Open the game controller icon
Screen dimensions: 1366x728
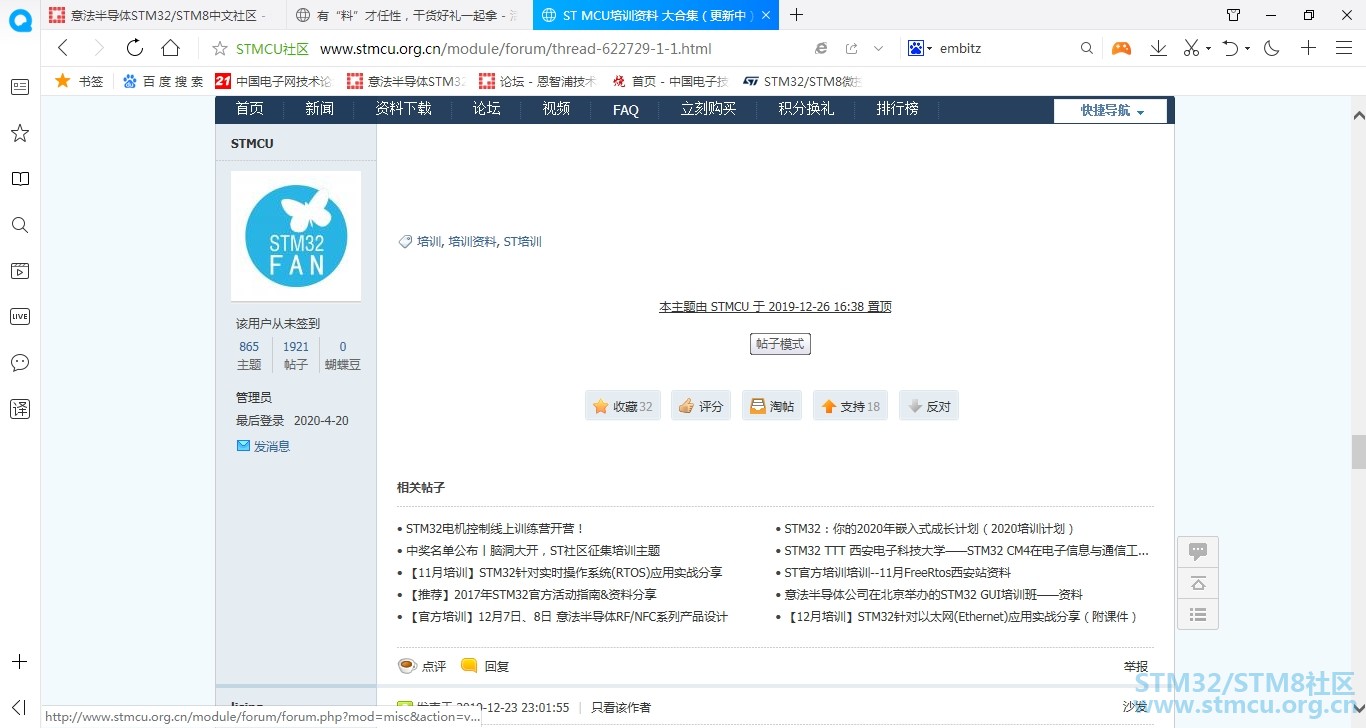(1121, 48)
